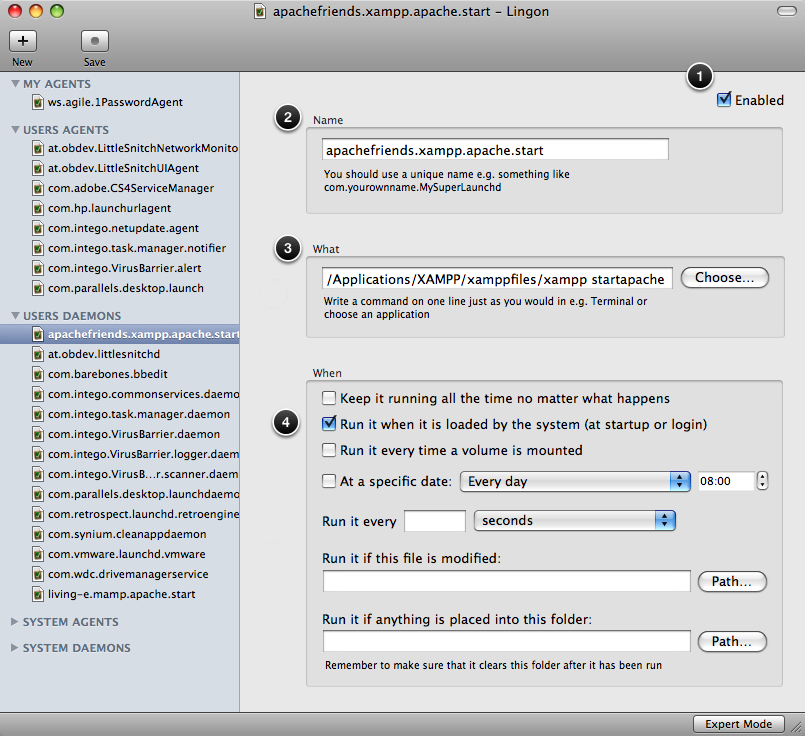Image resolution: width=805 pixels, height=736 pixels.
Task: Collapse the MY AGENTS section
Action: pos(15,84)
